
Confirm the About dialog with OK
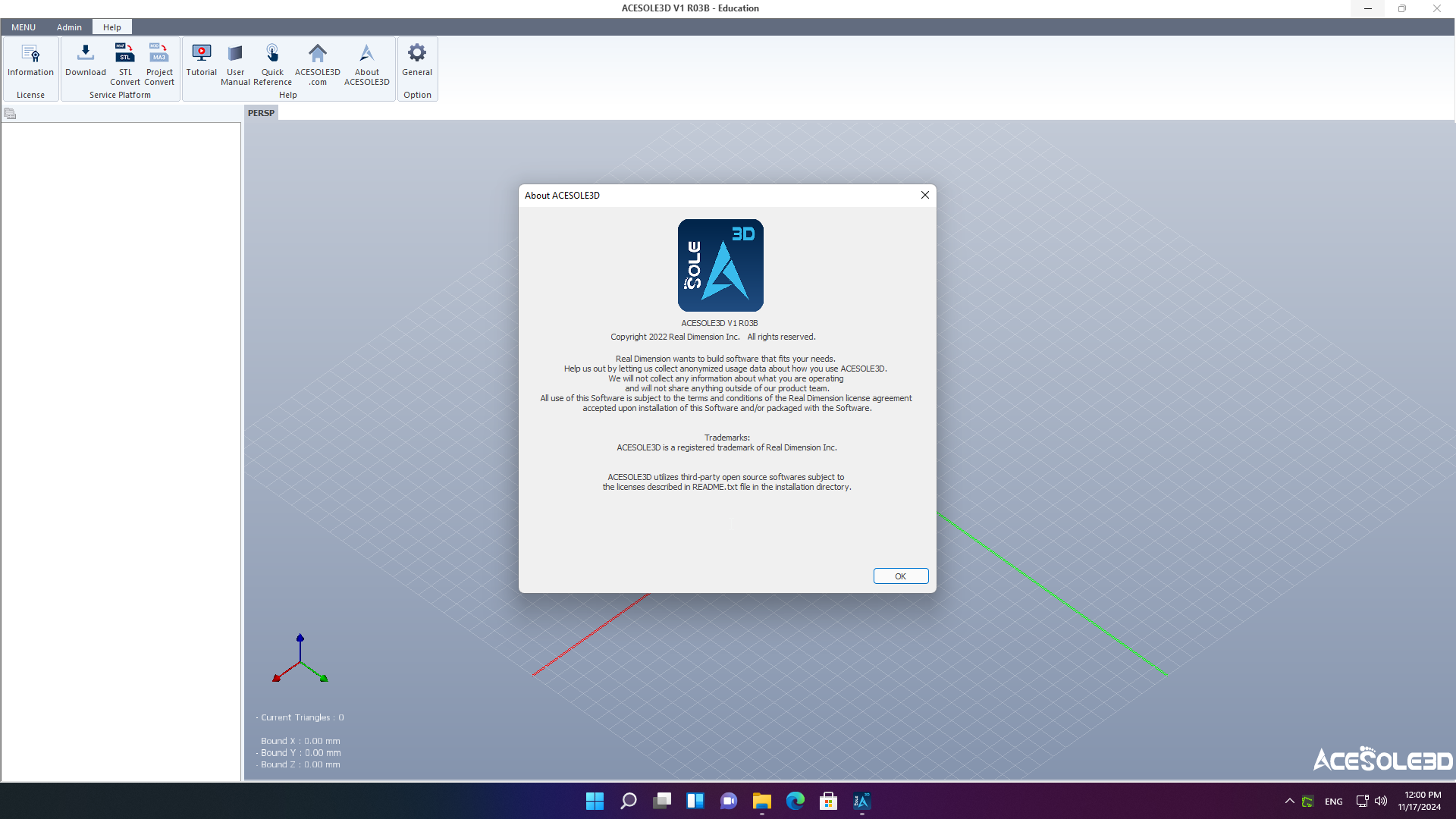[x=901, y=576]
